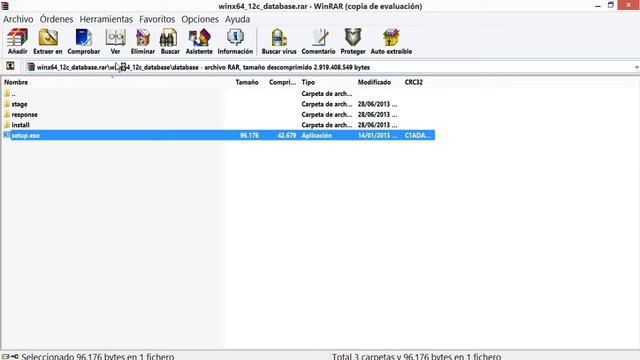Click the 'Seleccionado 96.176 bytes' status text
The image size is (640, 360).
(x=98, y=356)
